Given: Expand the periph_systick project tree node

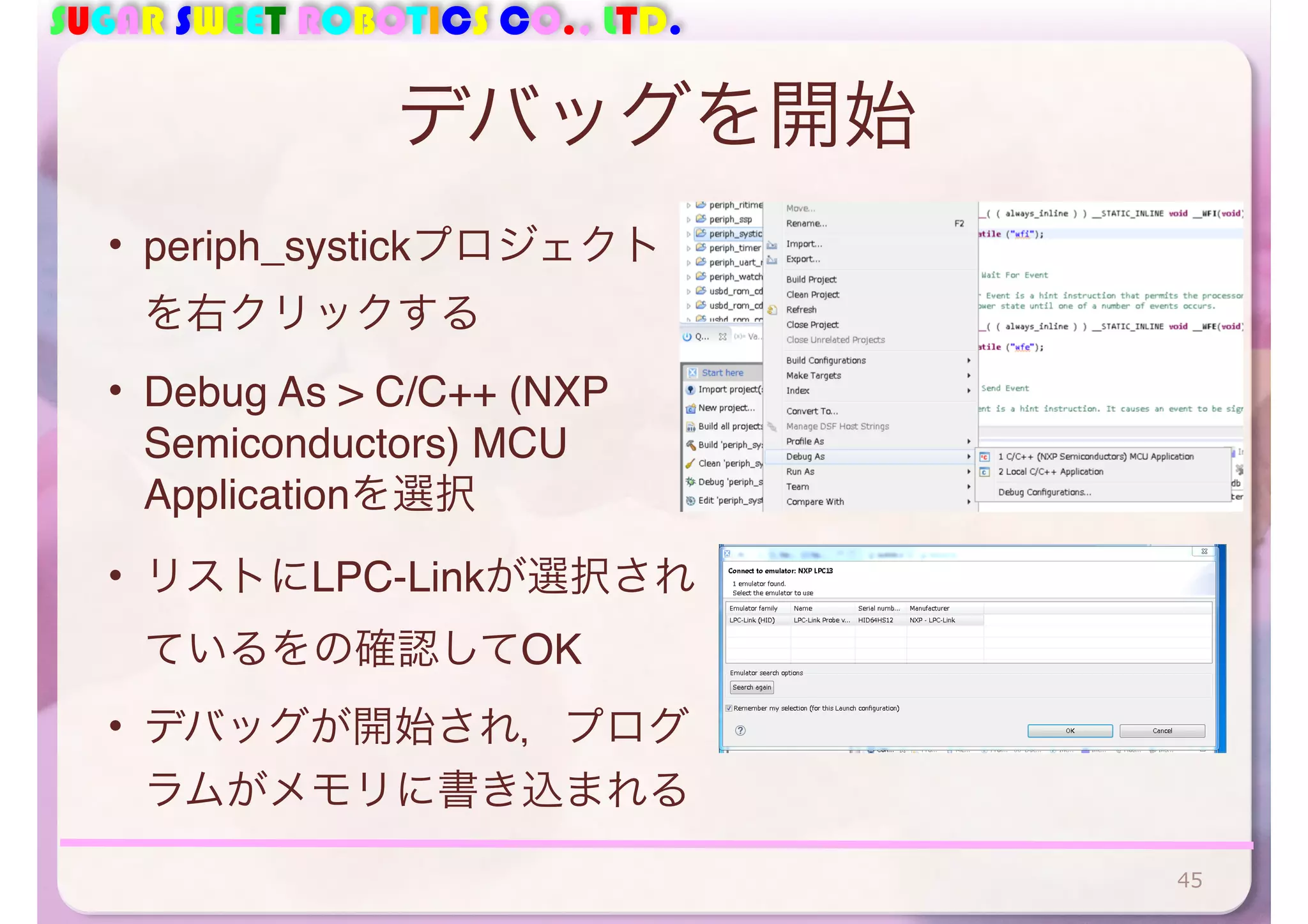Looking at the screenshot, I should tap(688, 234).
